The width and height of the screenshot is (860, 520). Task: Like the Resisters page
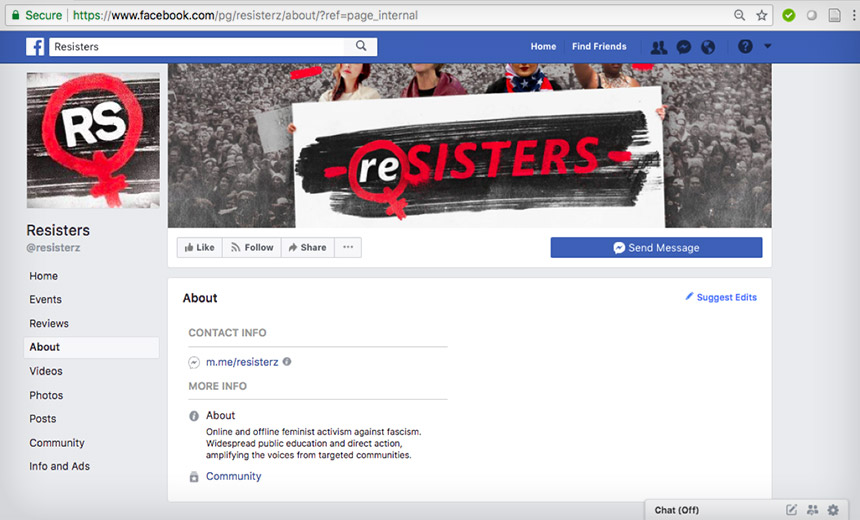click(200, 247)
